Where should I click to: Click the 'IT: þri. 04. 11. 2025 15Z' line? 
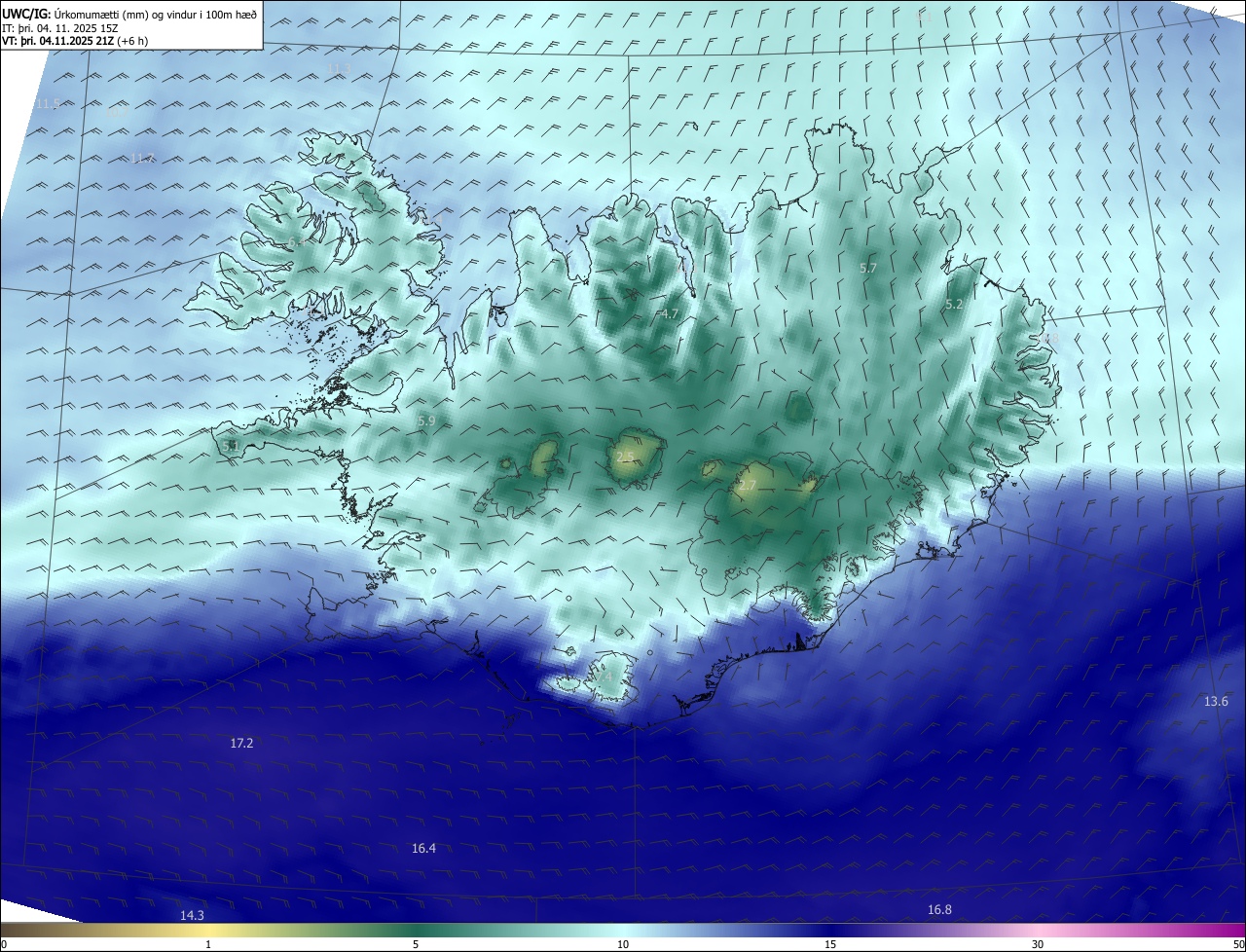tap(58, 28)
